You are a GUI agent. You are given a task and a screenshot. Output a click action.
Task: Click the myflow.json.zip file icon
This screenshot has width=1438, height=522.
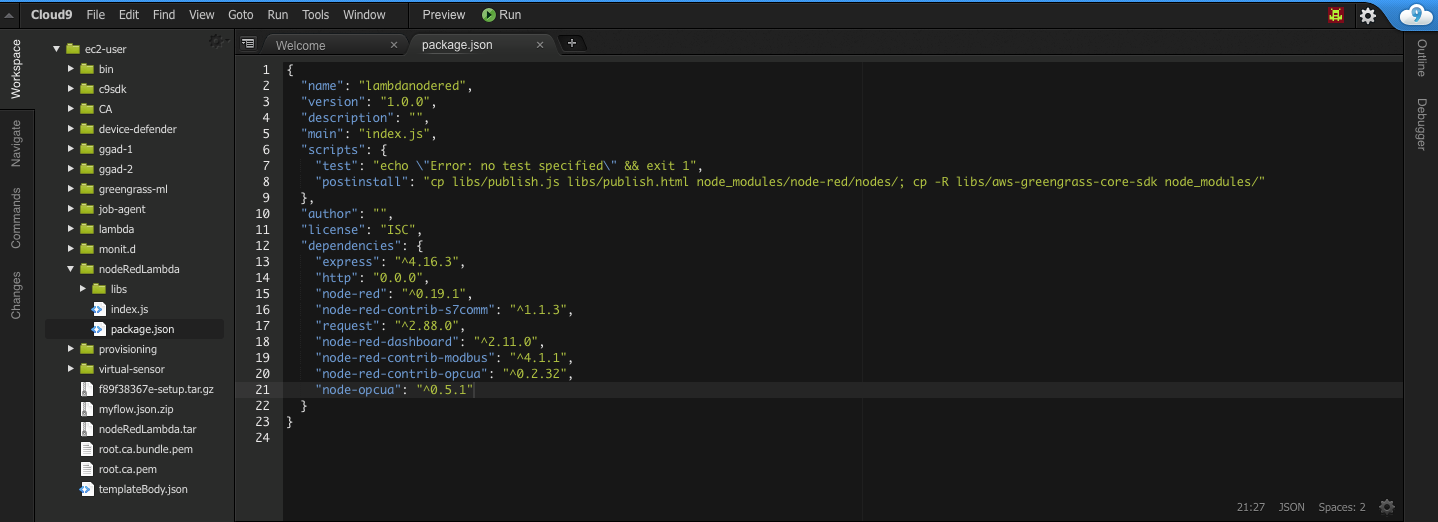(x=86, y=409)
